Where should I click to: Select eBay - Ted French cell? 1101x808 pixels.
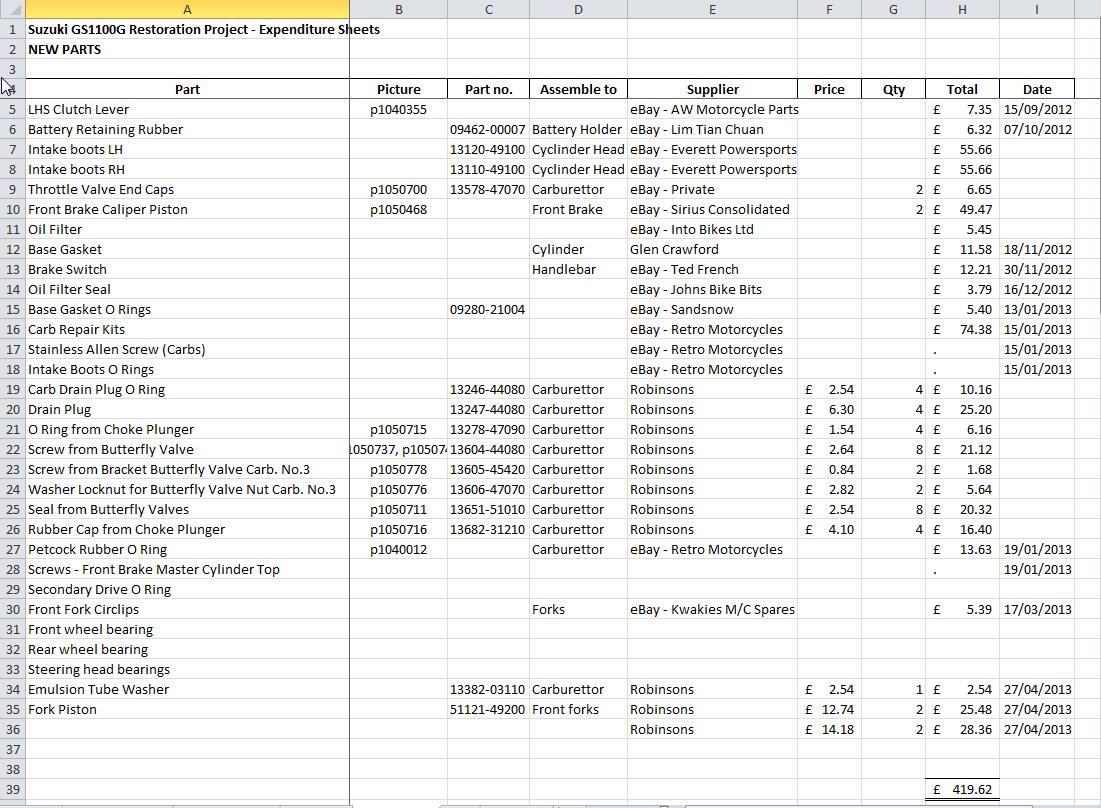point(712,270)
